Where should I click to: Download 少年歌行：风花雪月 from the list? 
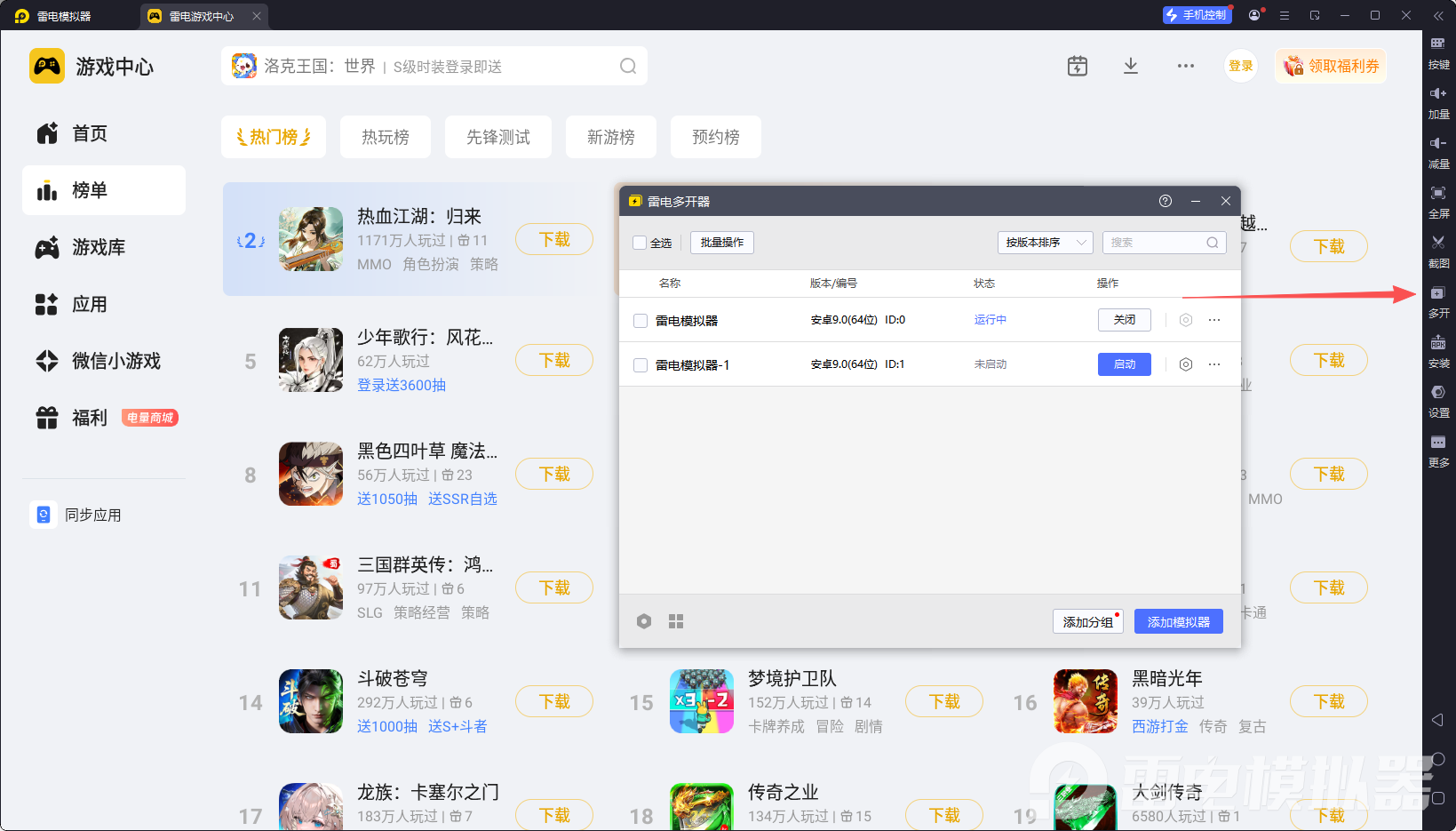tap(554, 360)
